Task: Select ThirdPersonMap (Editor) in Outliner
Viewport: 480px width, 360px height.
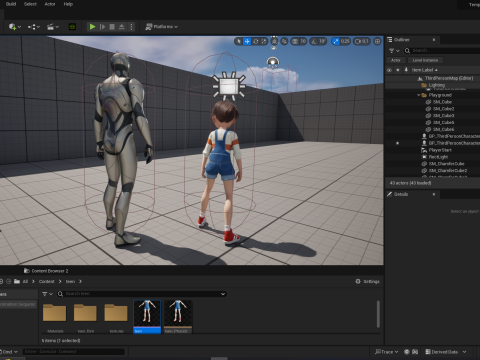Action: point(449,78)
